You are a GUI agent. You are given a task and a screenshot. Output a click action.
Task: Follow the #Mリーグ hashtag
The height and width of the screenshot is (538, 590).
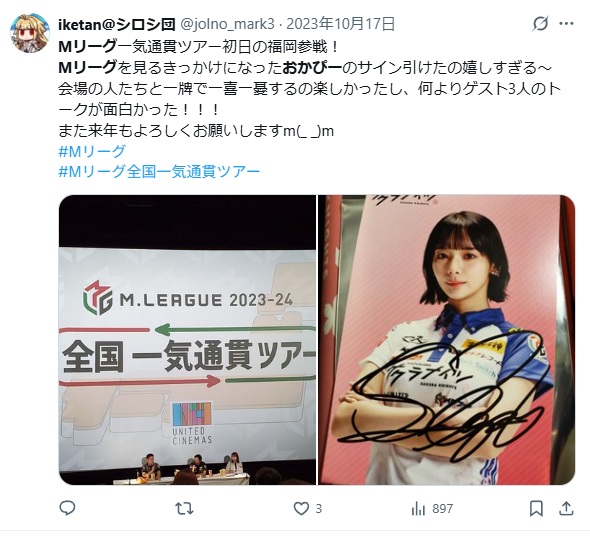point(92,151)
